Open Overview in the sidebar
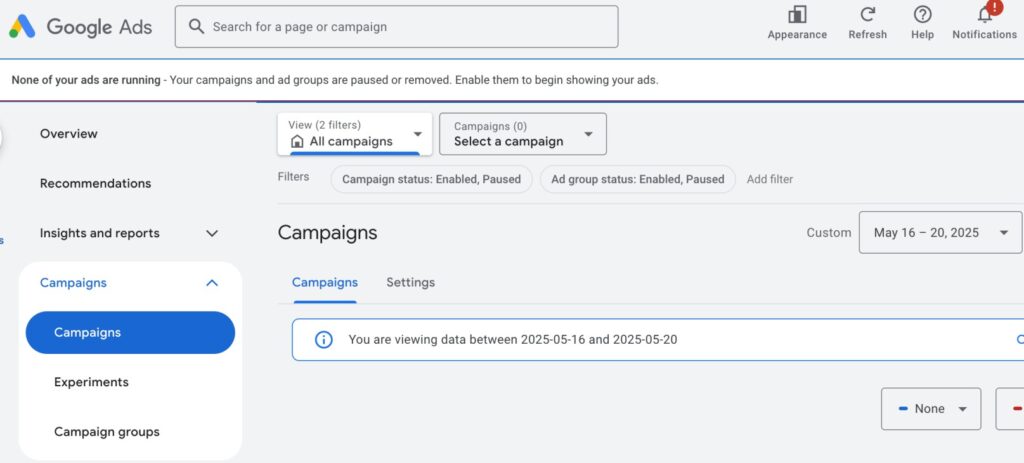 pos(69,133)
